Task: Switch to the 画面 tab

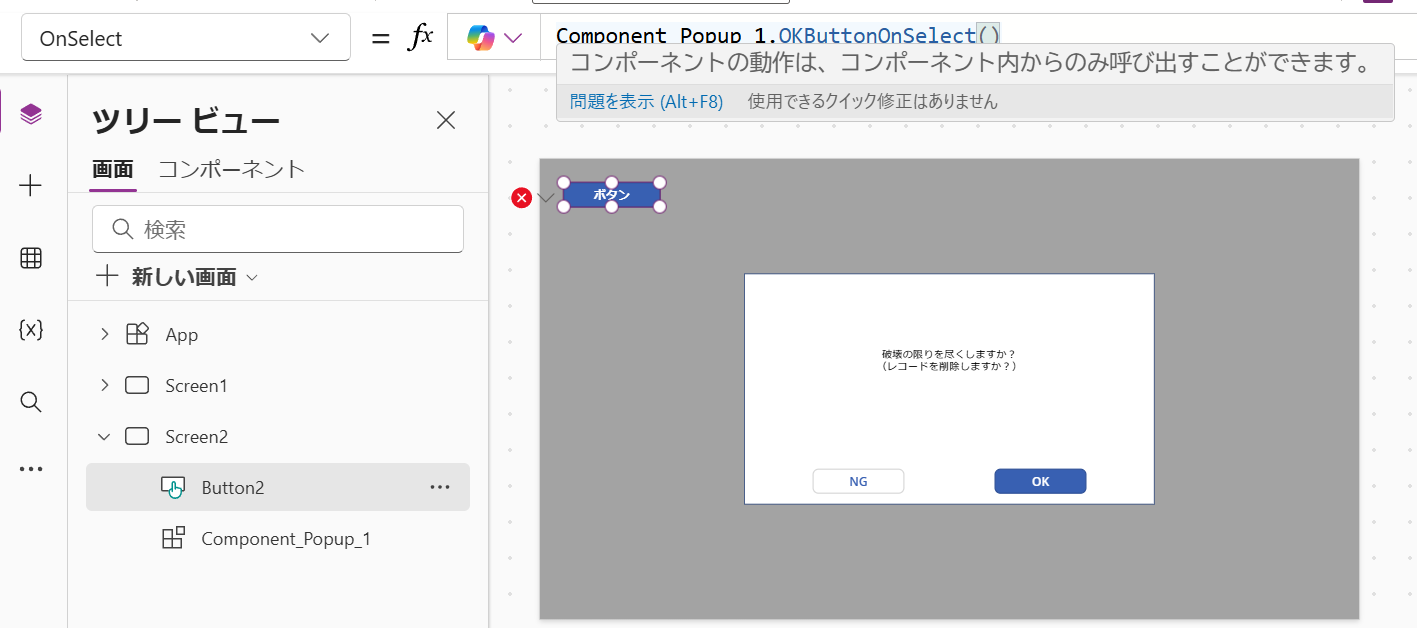Action: [113, 169]
